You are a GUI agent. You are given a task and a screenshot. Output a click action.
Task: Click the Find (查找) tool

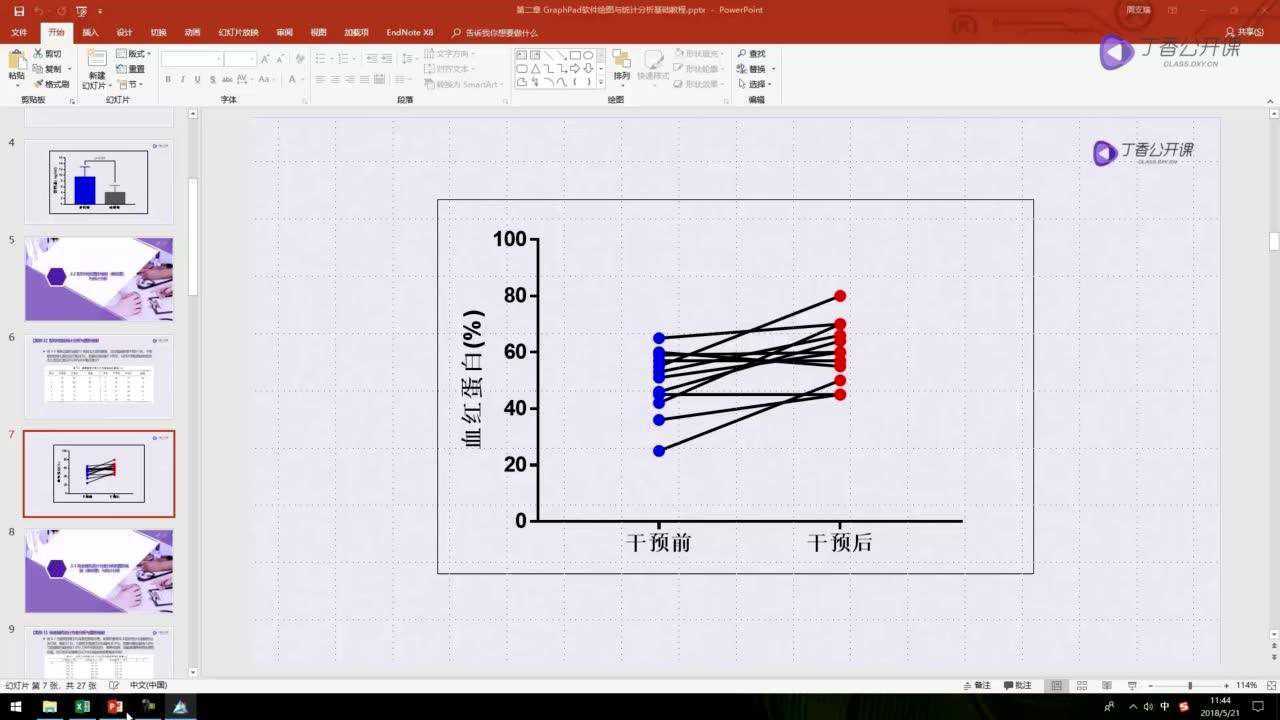point(751,54)
